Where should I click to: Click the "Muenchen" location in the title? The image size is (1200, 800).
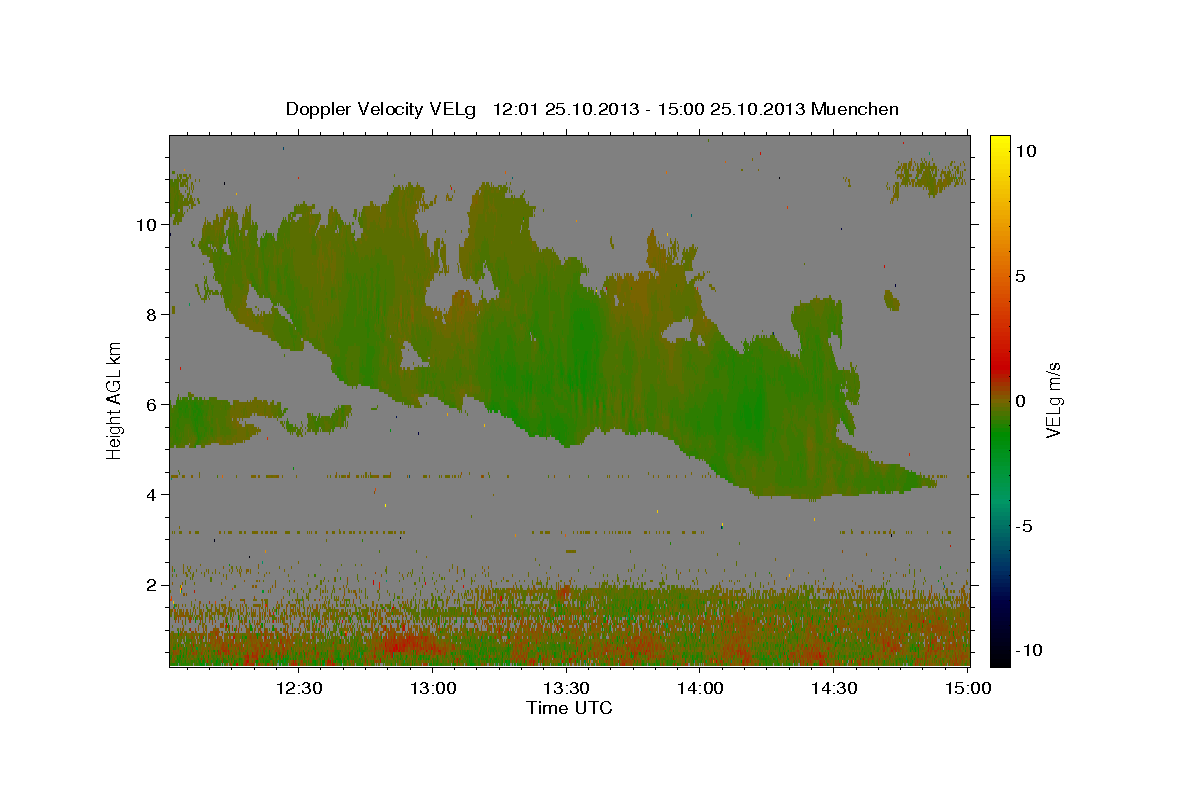point(855,109)
